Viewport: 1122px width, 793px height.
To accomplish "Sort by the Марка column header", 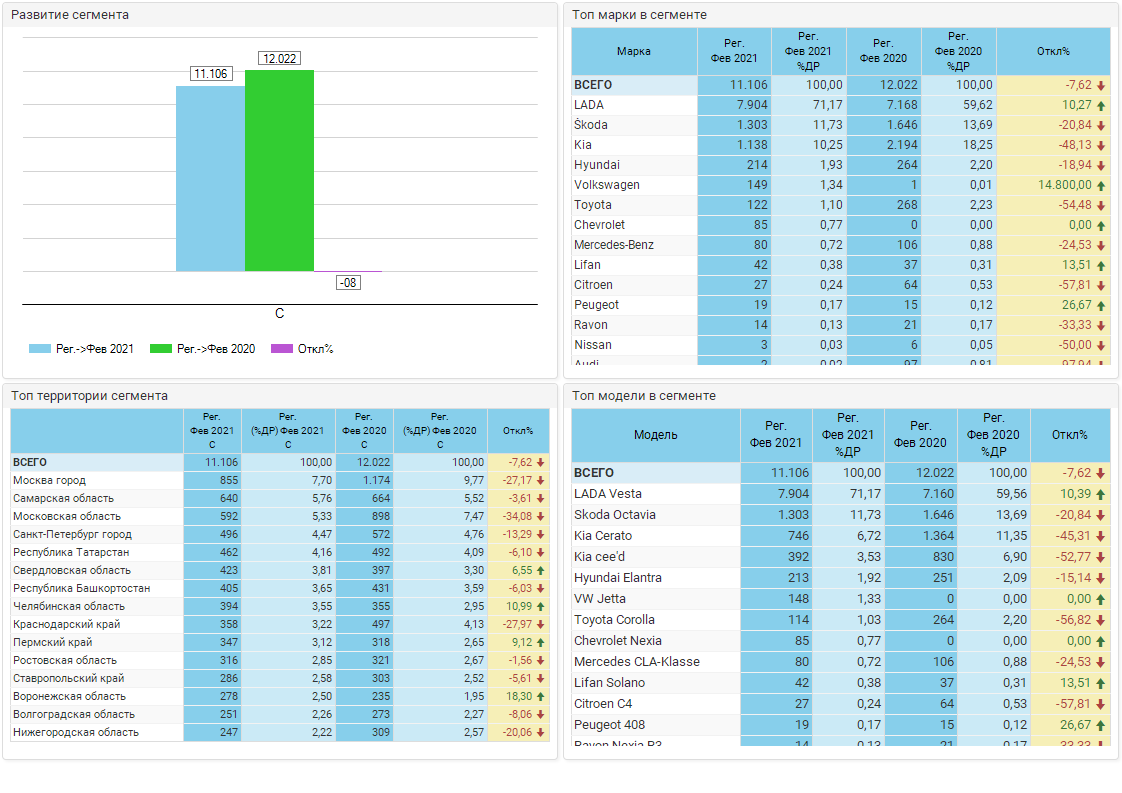I will (x=634, y=51).
